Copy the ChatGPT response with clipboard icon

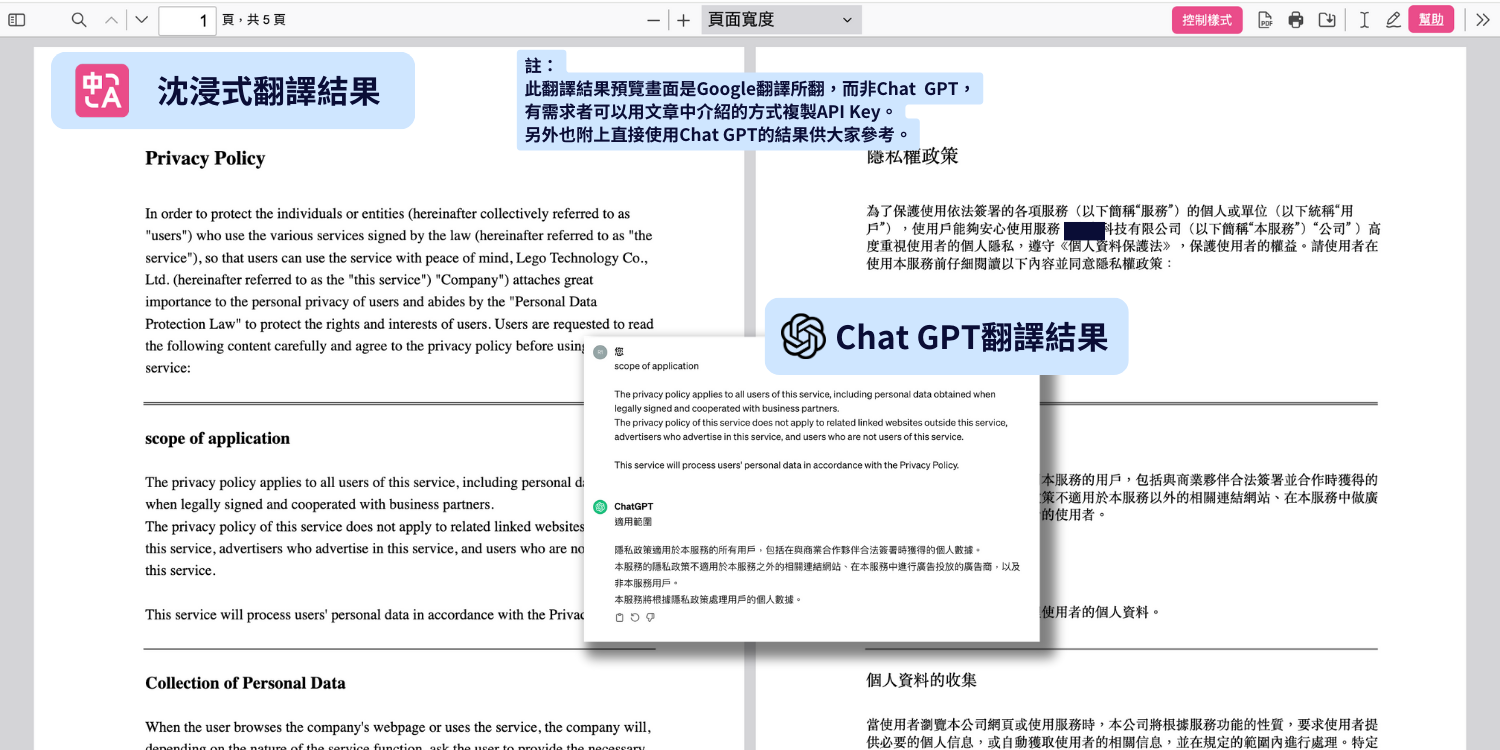(620, 618)
